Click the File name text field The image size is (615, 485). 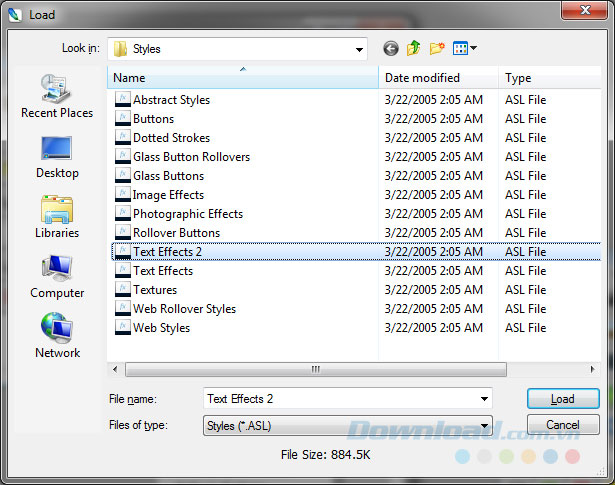pos(338,399)
